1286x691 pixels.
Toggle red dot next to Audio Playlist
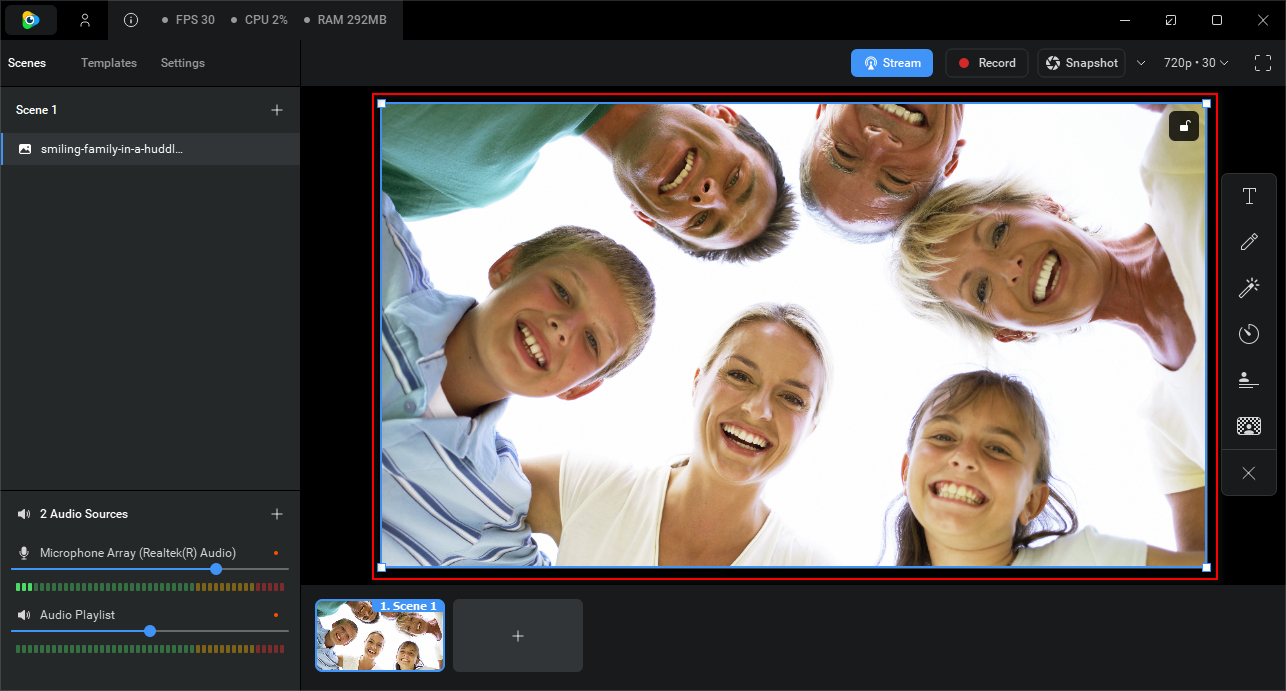(x=275, y=615)
